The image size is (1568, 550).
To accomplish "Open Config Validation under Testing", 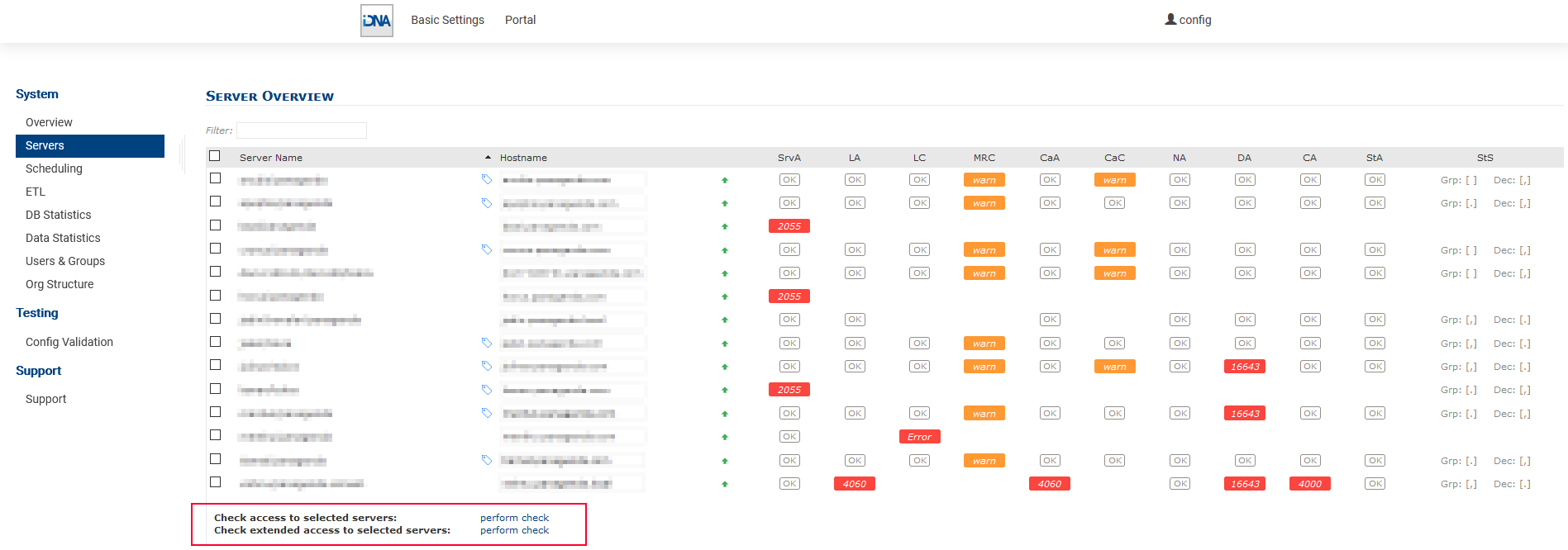I will tap(69, 342).
